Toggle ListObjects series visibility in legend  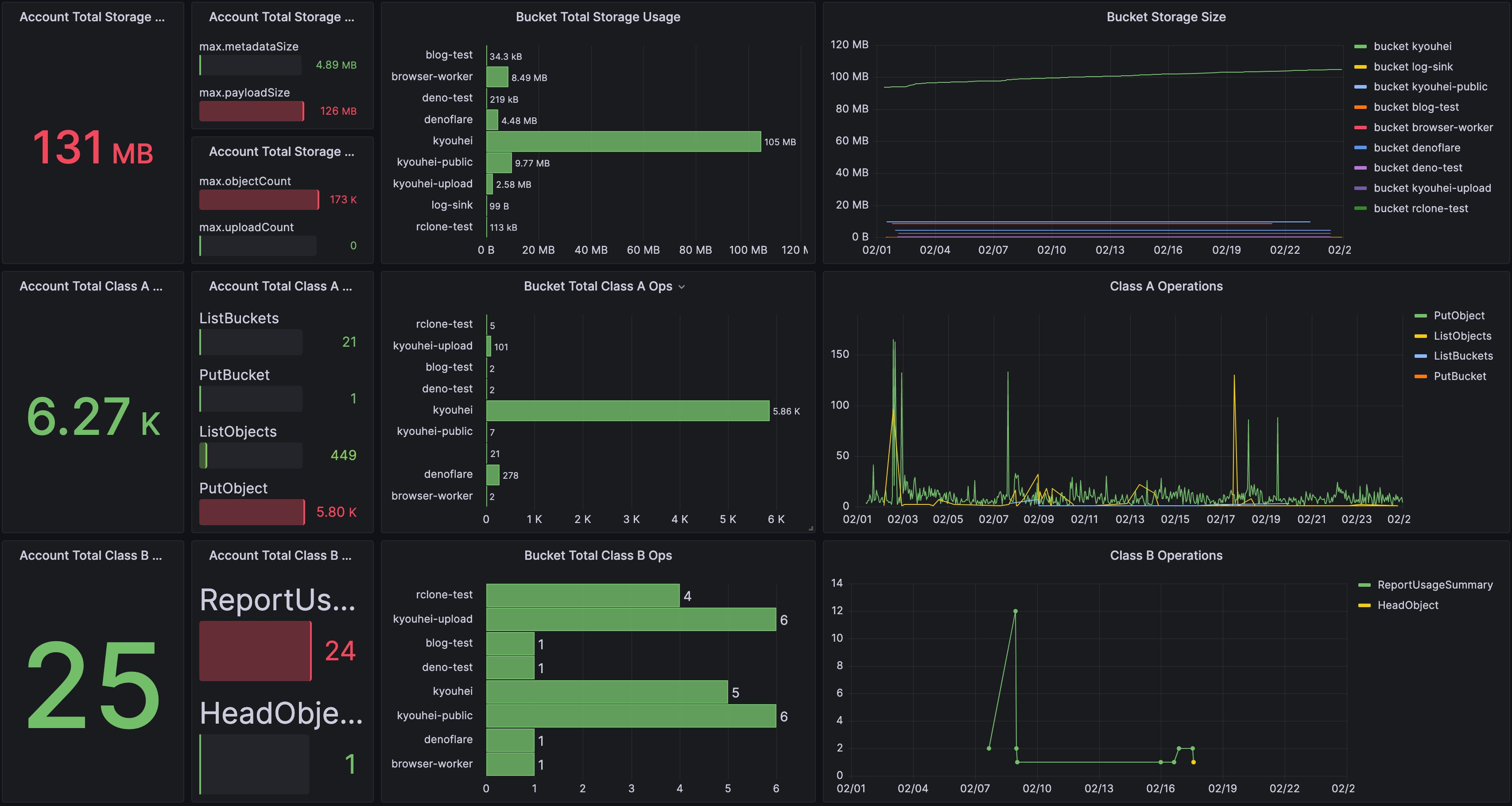tap(1462, 337)
